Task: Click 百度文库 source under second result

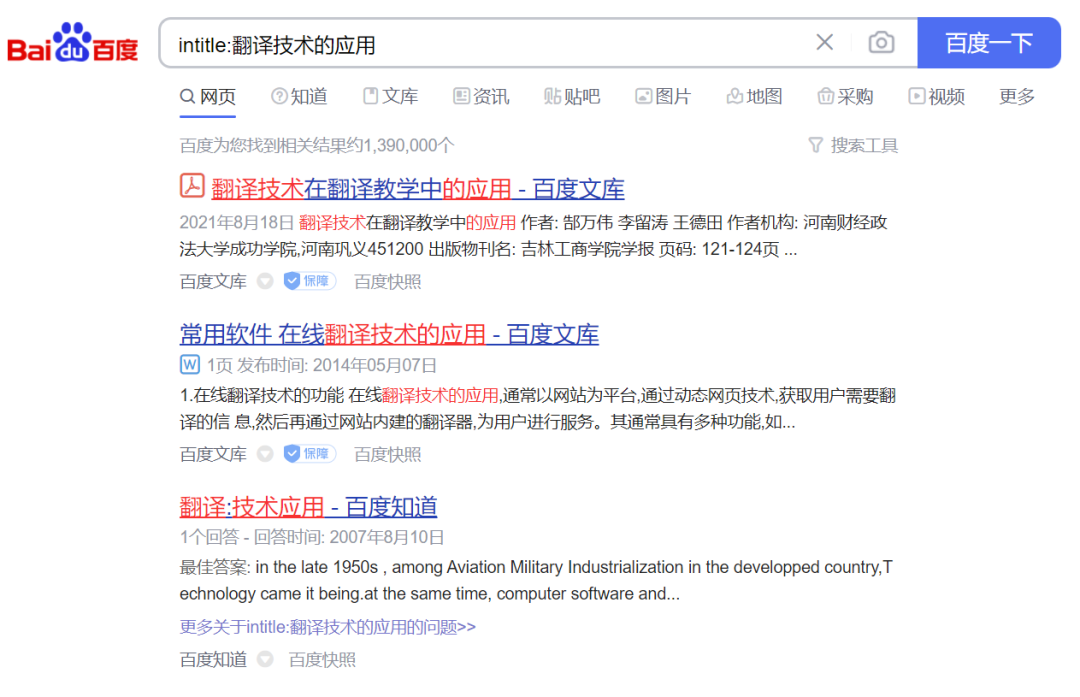Action: pyautogui.click(x=214, y=455)
